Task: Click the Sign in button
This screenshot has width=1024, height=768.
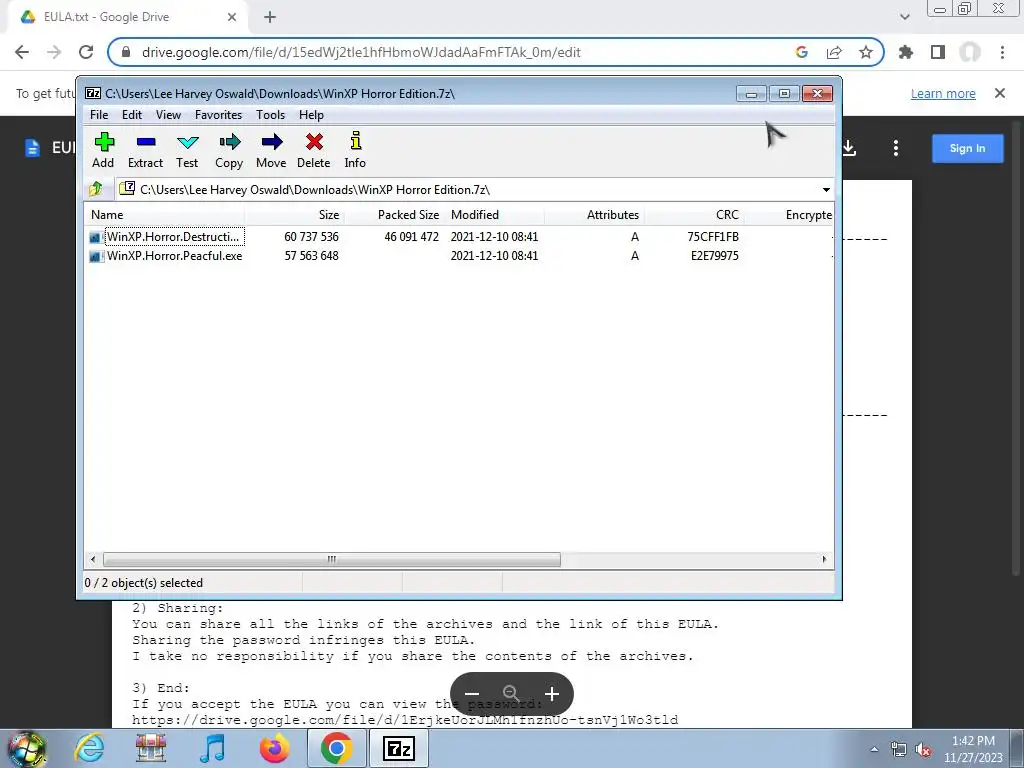Action: 967,148
